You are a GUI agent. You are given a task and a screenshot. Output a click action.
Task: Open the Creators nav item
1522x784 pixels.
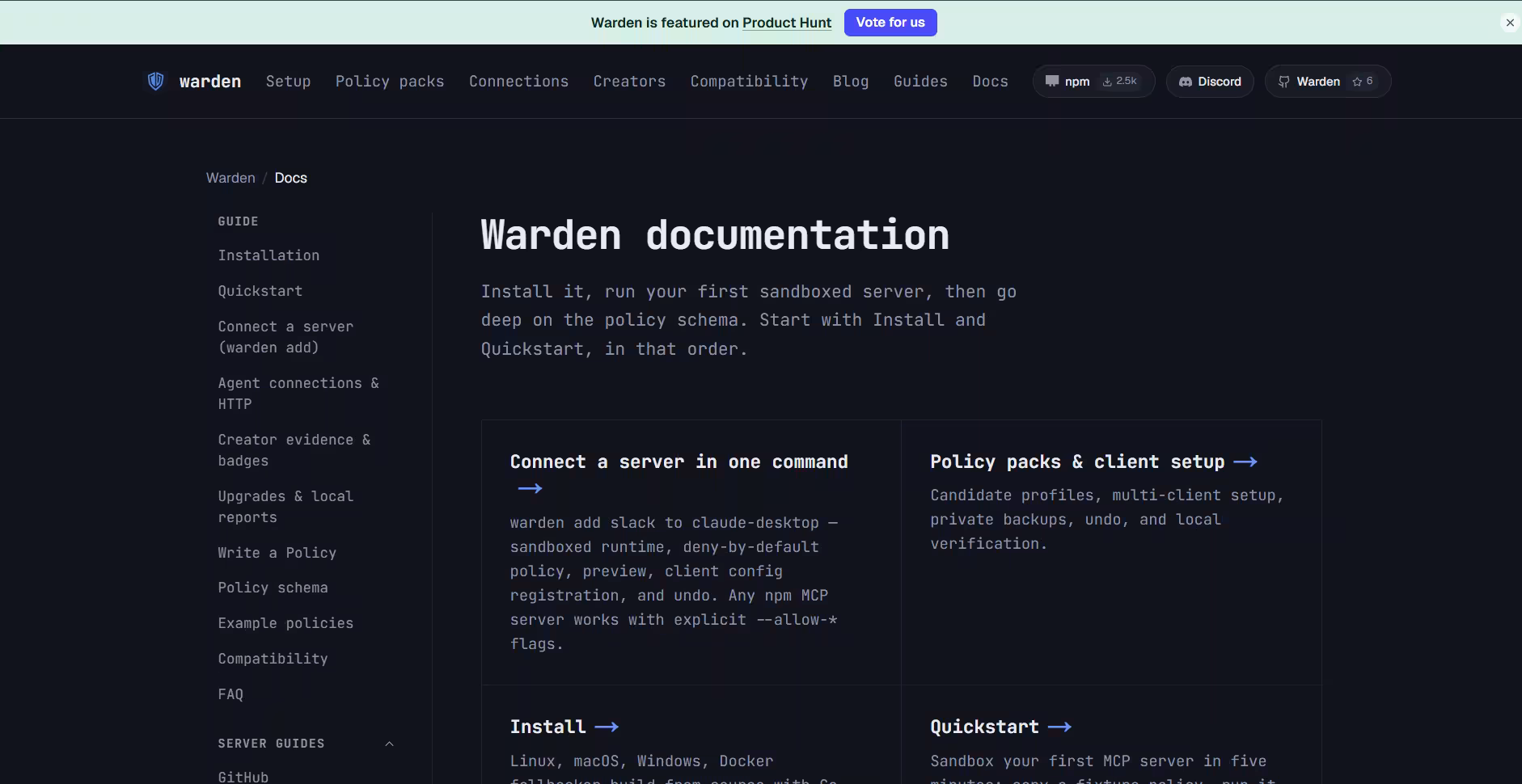coord(629,82)
